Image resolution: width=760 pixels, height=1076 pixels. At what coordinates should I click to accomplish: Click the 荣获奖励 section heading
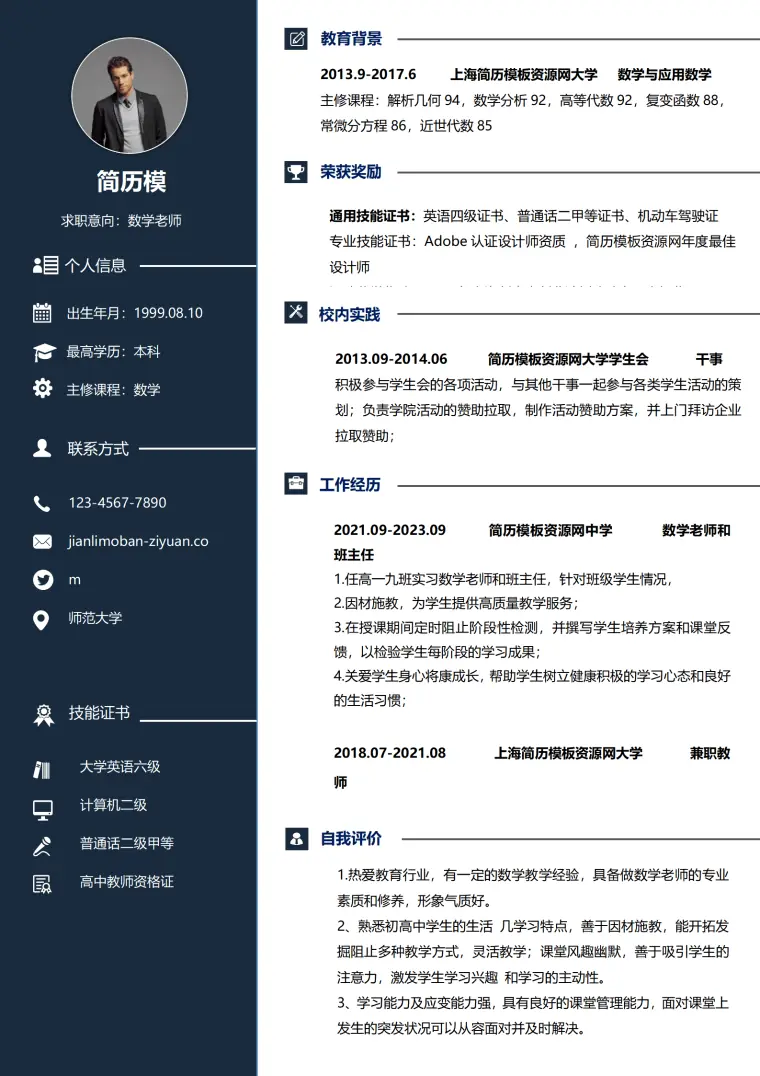[351, 172]
